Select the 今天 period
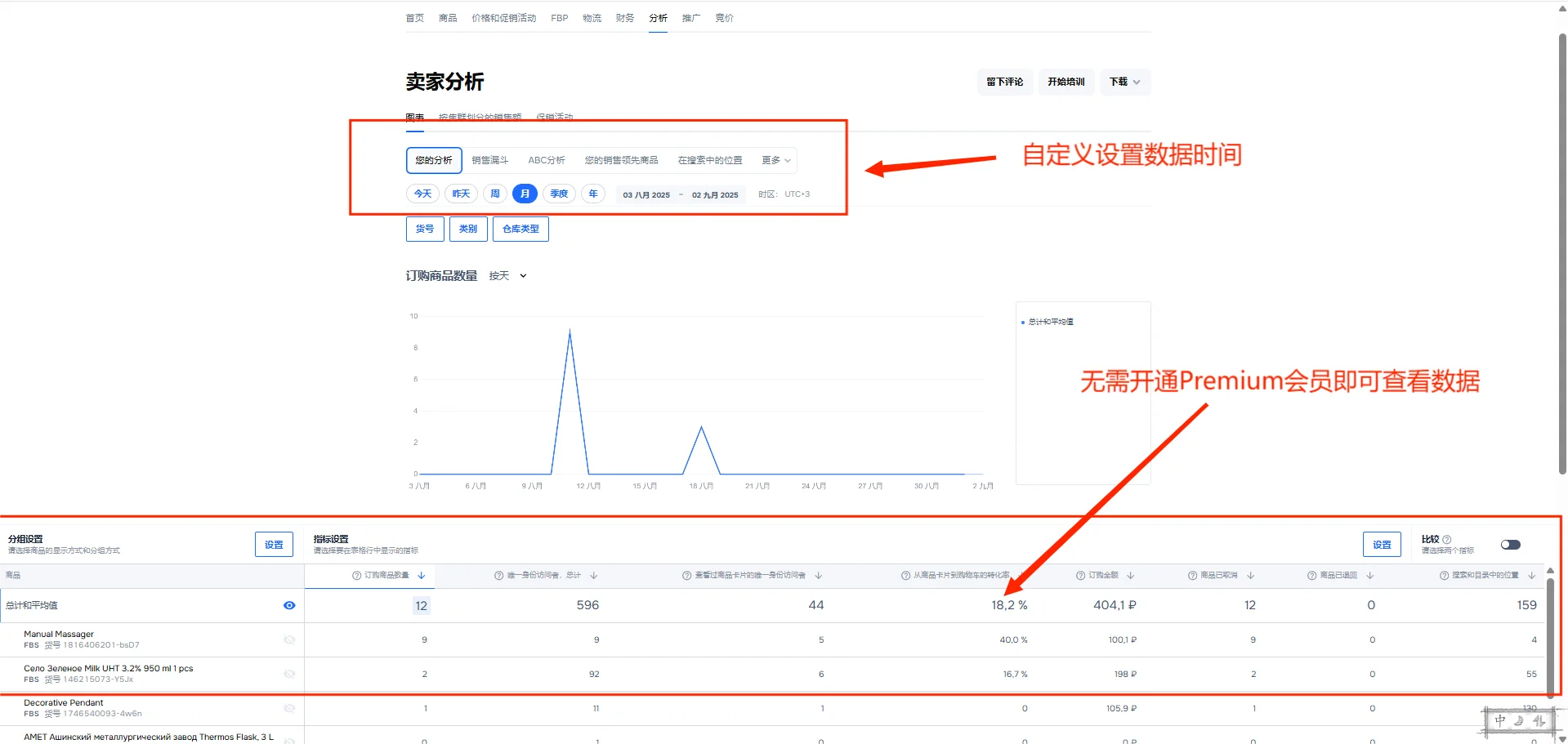1568x744 pixels. pos(423,194)
